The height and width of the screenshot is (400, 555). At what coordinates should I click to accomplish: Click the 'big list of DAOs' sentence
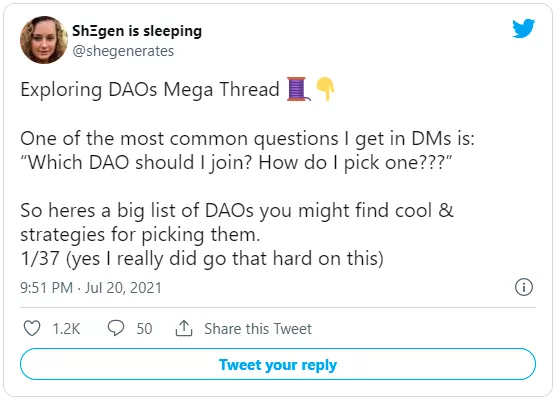237,222
